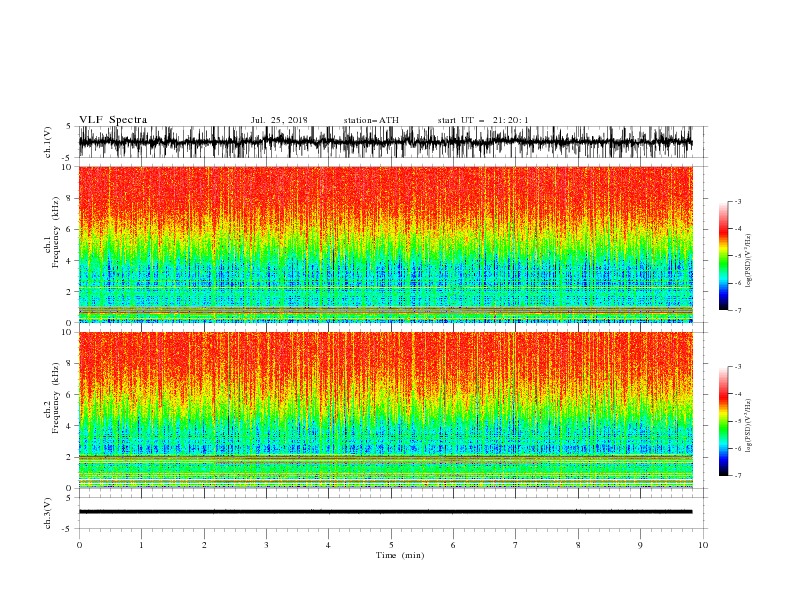This screenshot has width=792, height=612.
Task: Click inside the ch.2 spectrogram panel
Action: pyautogui.click(x=385, y=410)
